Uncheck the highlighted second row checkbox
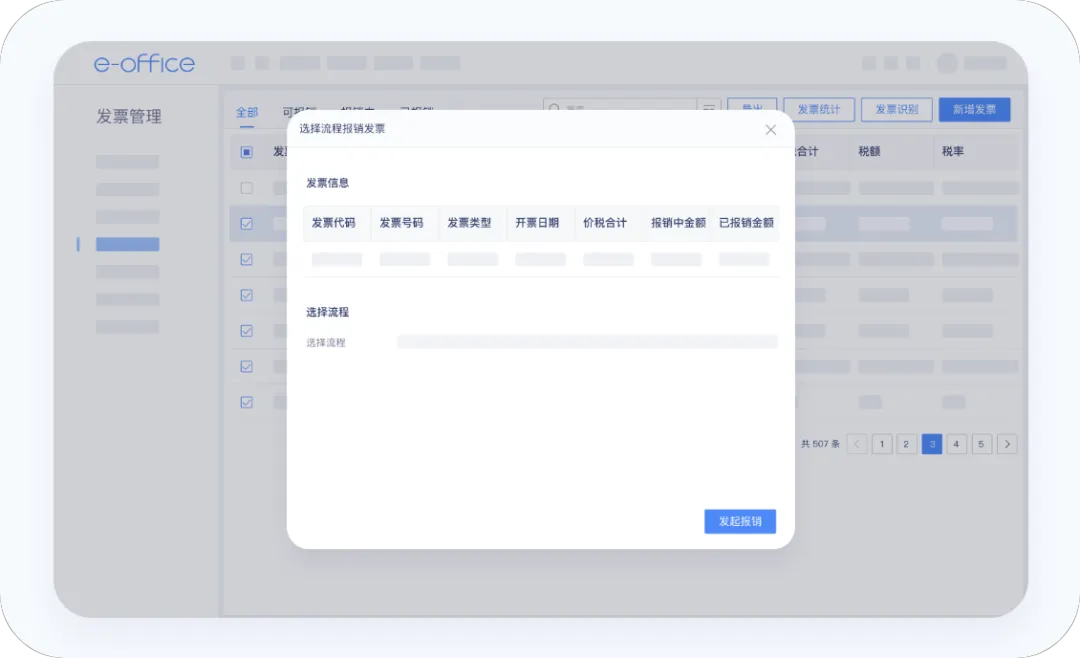Screen dimensions: 1080x658 pos(247,224)
